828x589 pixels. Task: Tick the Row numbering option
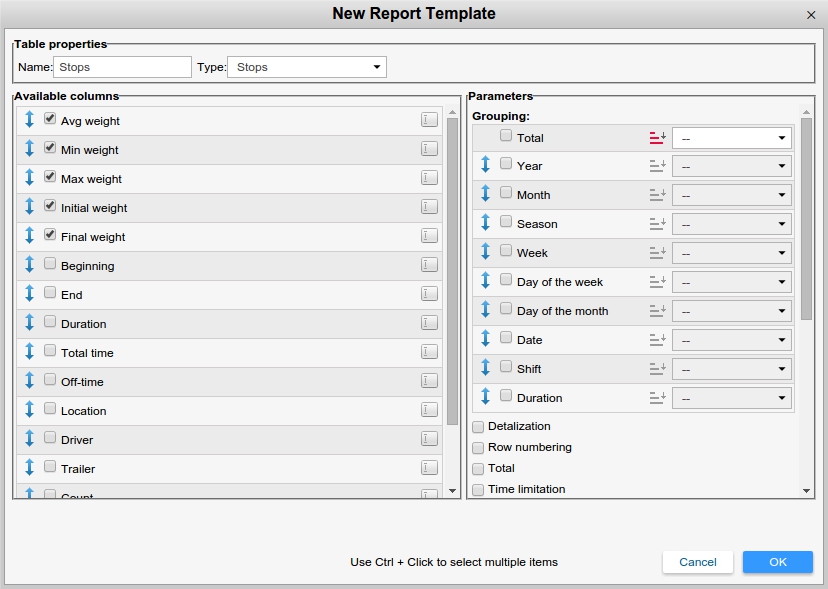click(x=478, y=448)
